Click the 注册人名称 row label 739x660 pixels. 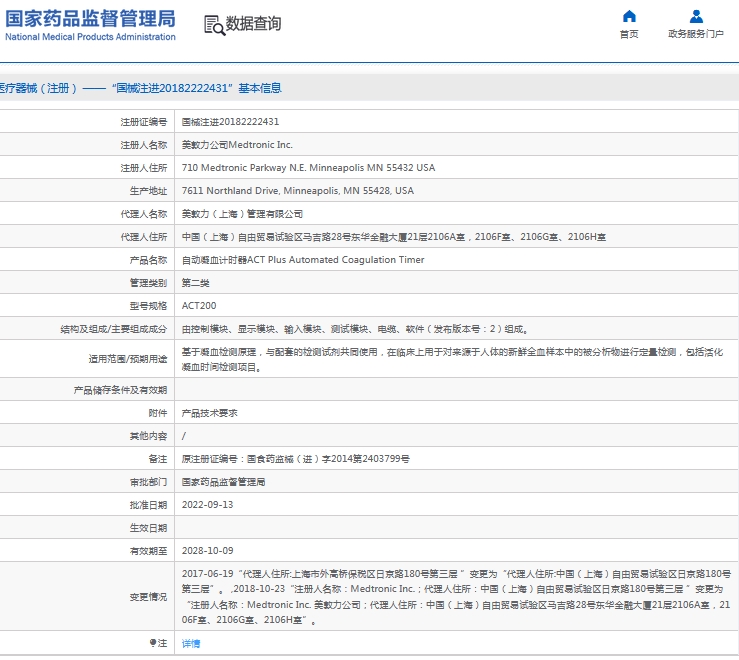coord(144,145)
